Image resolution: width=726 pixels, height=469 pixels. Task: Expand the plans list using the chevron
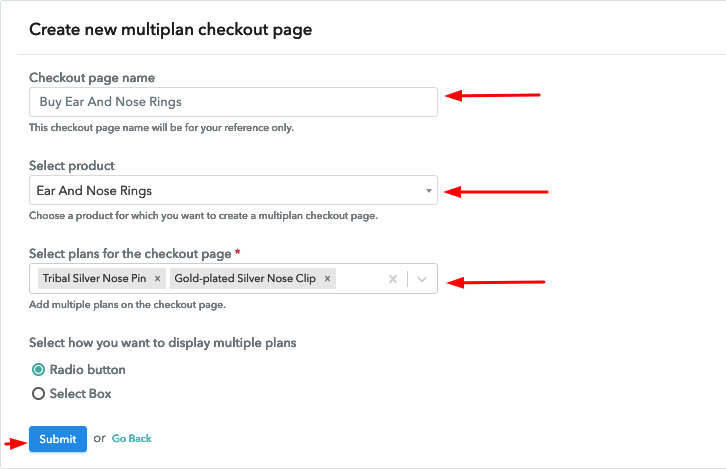pyautogui.click(x=422, y=280)
